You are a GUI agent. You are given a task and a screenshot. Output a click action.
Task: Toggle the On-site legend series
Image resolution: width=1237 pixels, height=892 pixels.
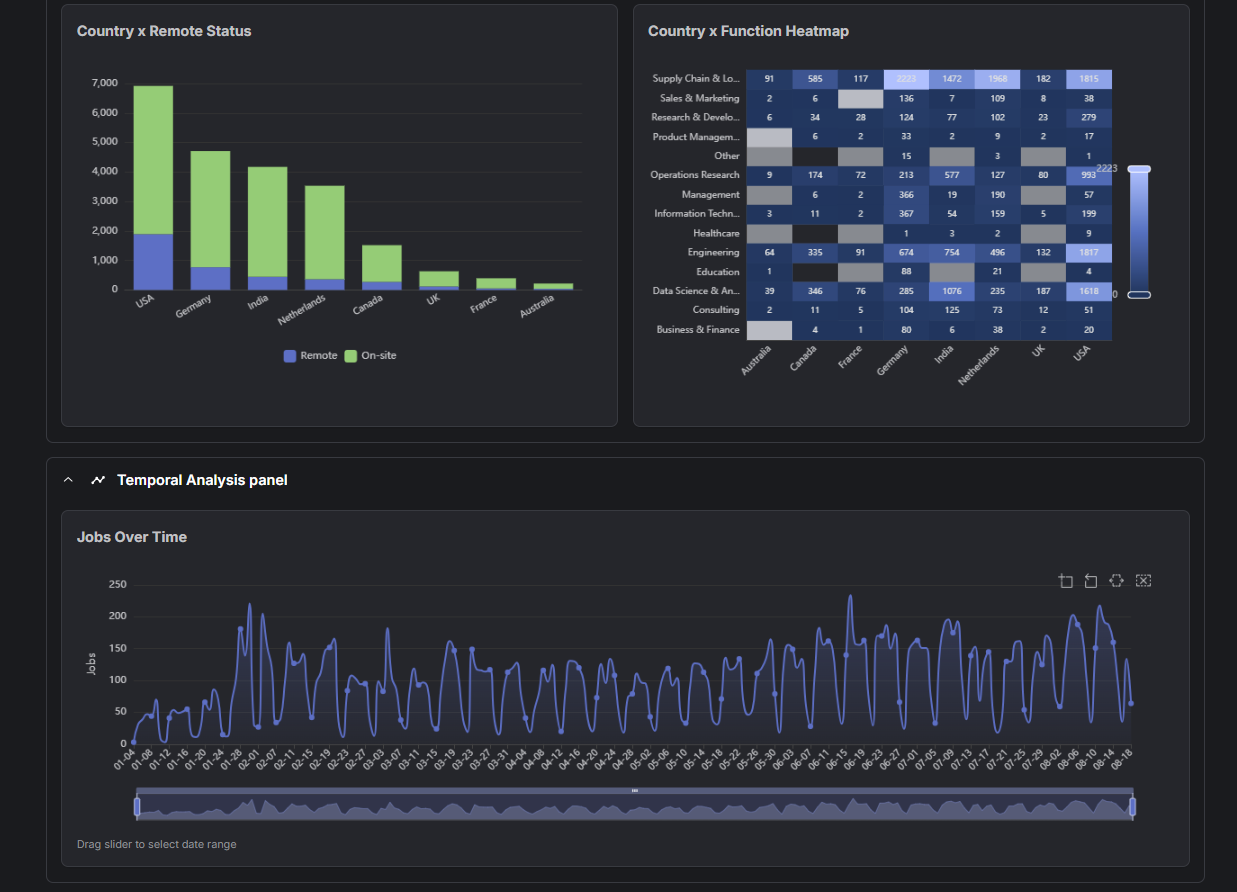[370, 356]
